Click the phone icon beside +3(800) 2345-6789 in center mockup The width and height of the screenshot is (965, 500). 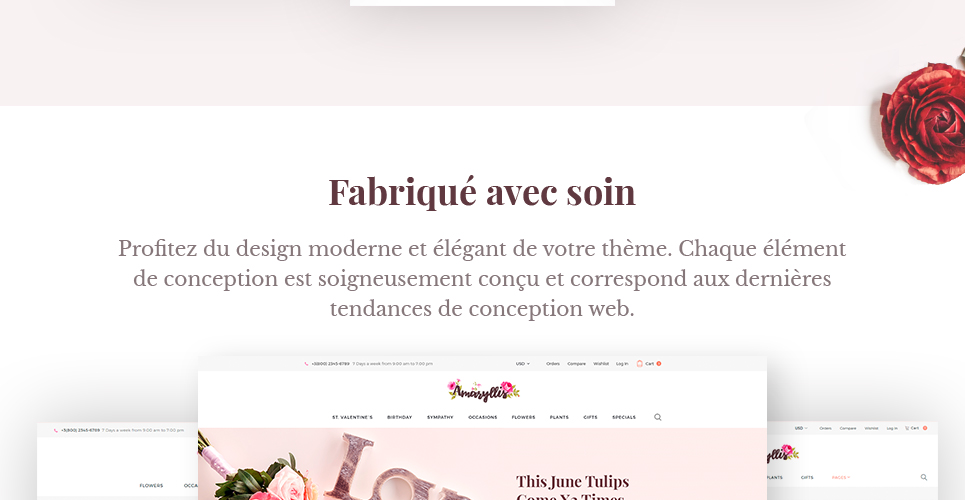click(x=306, y=364)
